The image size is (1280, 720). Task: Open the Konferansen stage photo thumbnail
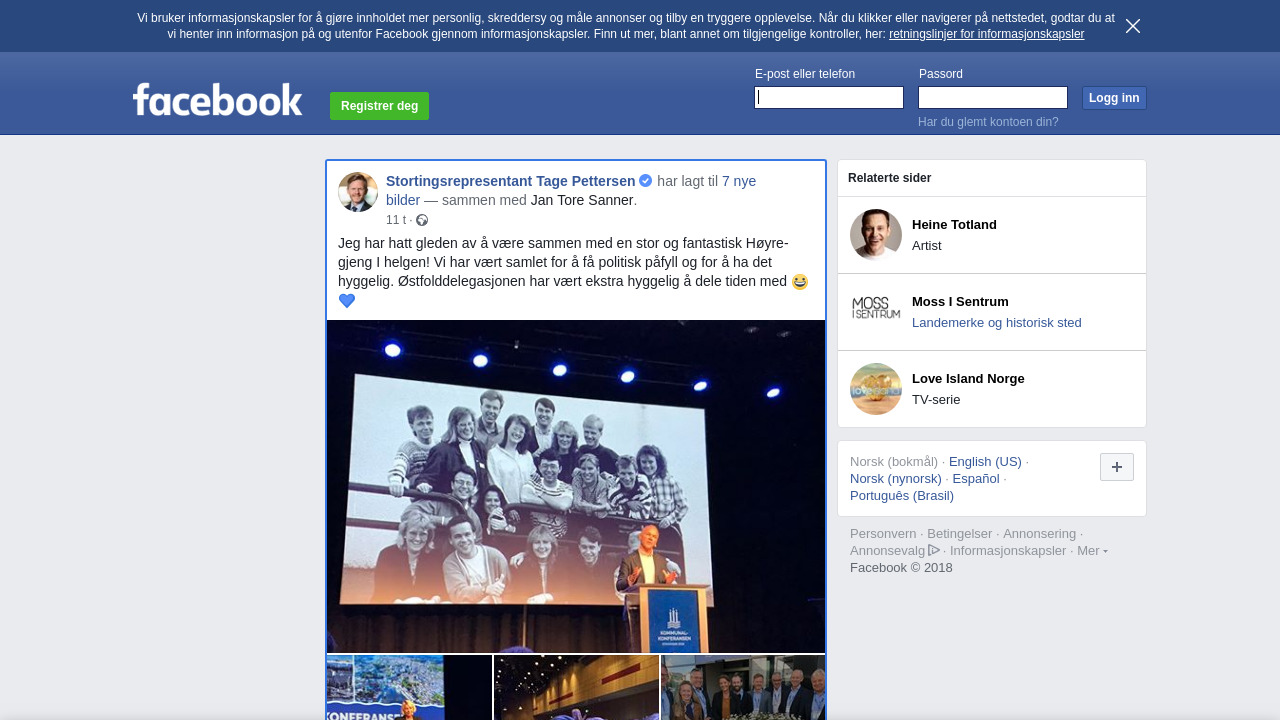pyautogui.click(x=409, y=688)
